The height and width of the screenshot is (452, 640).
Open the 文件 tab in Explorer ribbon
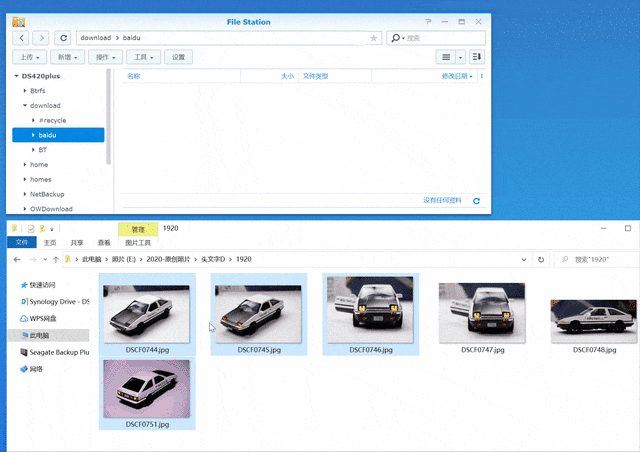pos(22,243)
